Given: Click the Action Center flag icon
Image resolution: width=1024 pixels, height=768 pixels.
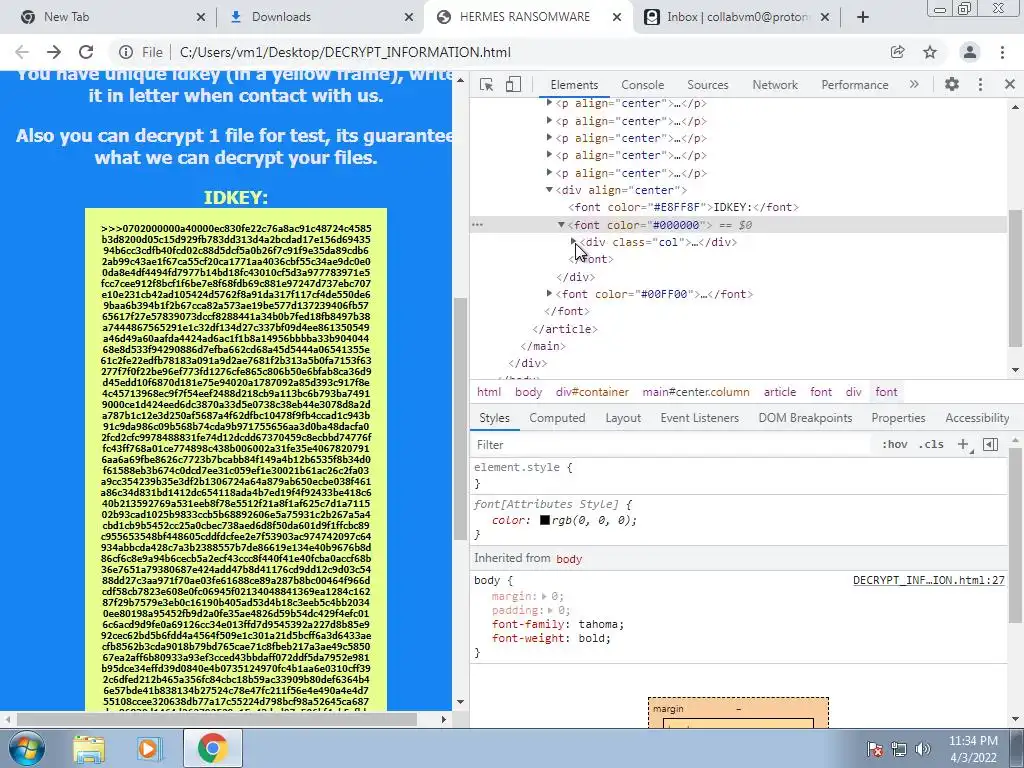Looking at the screenshot, I should click(874, 749).
